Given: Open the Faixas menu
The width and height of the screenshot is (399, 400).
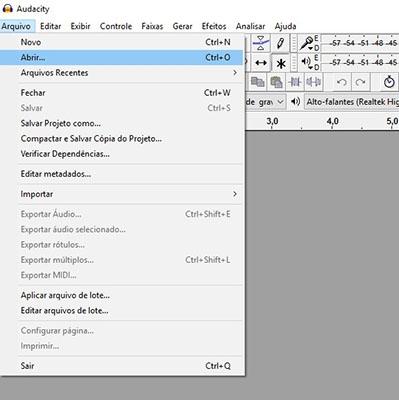Looking at the screenshot, I should [x=152, y=26].
